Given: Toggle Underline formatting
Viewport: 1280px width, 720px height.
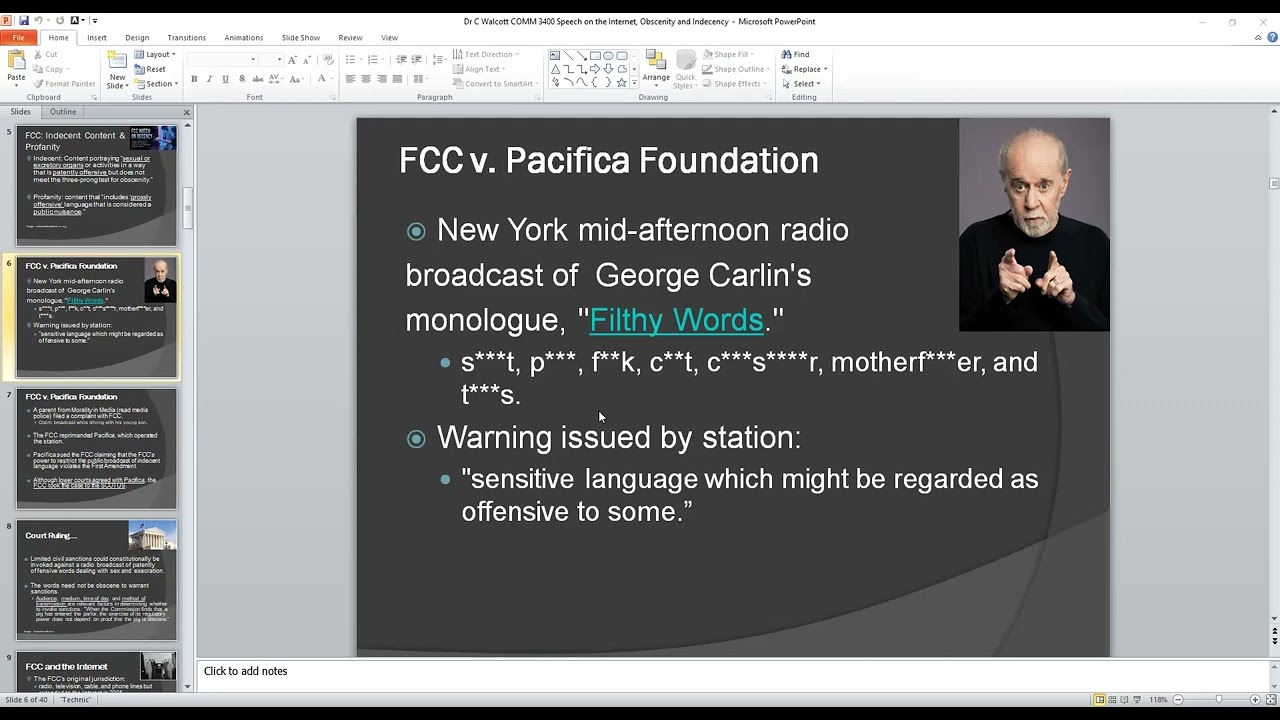Looking at the screenshot, I should pos(225,79).
